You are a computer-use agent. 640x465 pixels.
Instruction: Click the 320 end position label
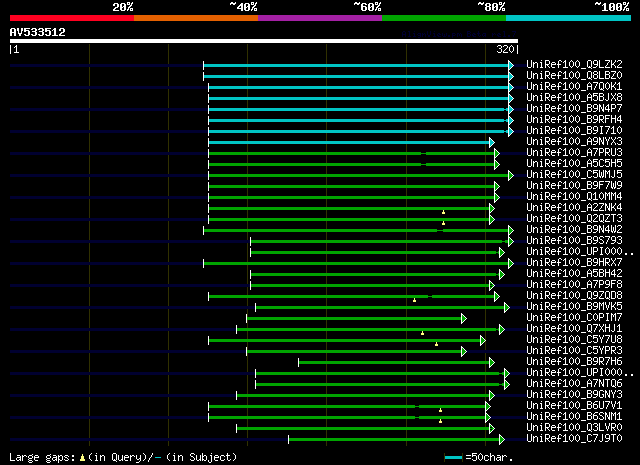click(x=505, y=49)
